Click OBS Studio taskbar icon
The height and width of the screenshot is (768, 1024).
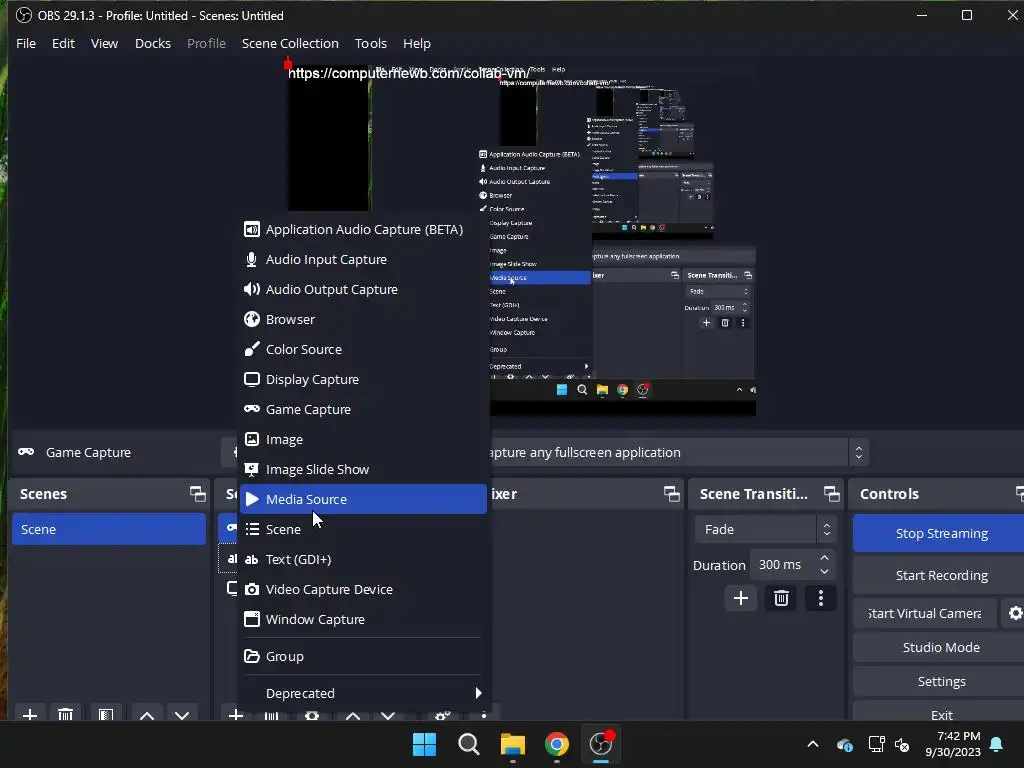[x=601, y=744]
